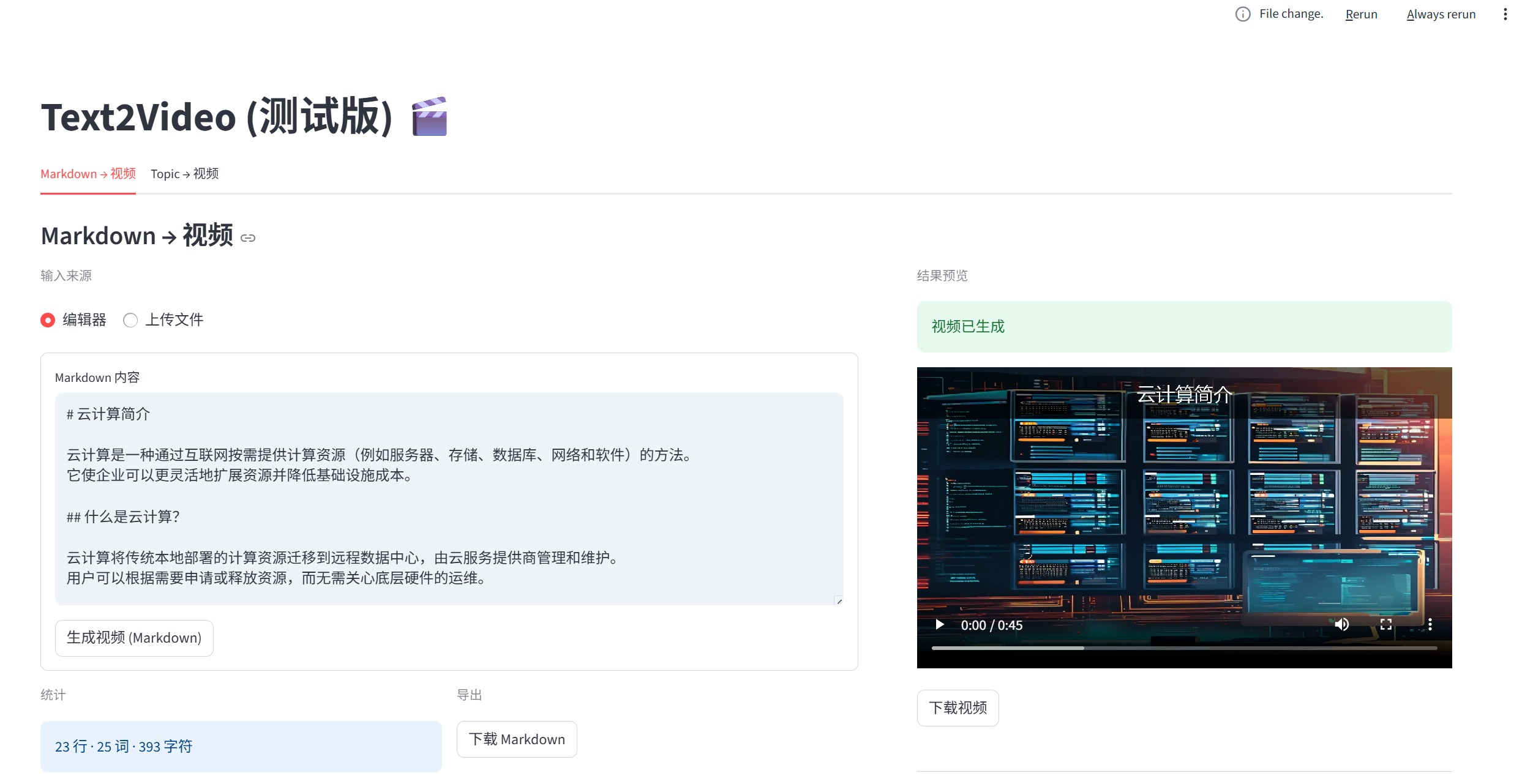Click the 下载 Markdown button
This screenshot has height=784, width=1522.
point(517,739)
